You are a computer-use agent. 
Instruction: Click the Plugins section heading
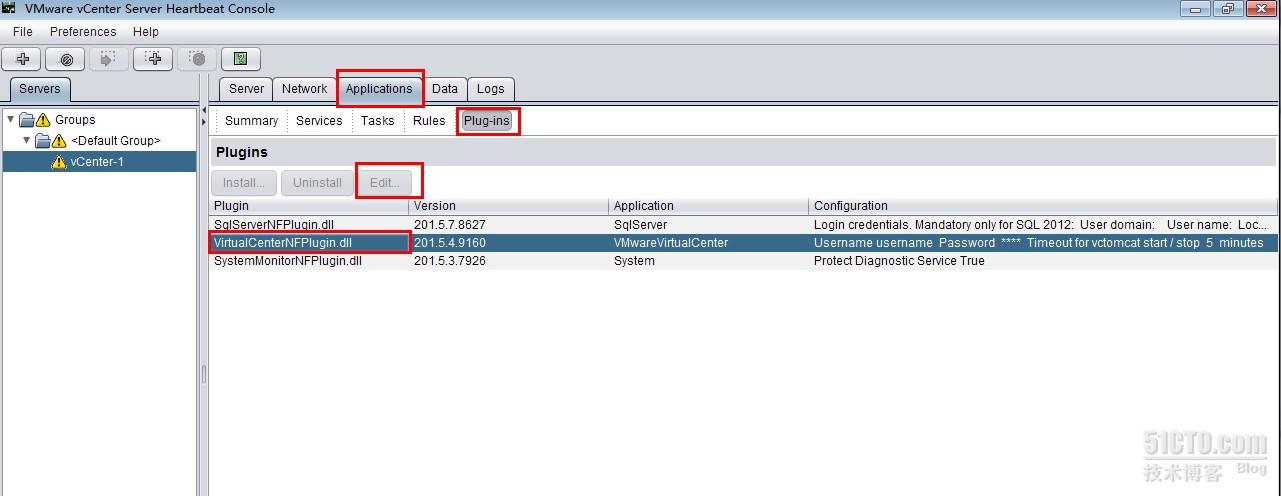coord(242,153)
